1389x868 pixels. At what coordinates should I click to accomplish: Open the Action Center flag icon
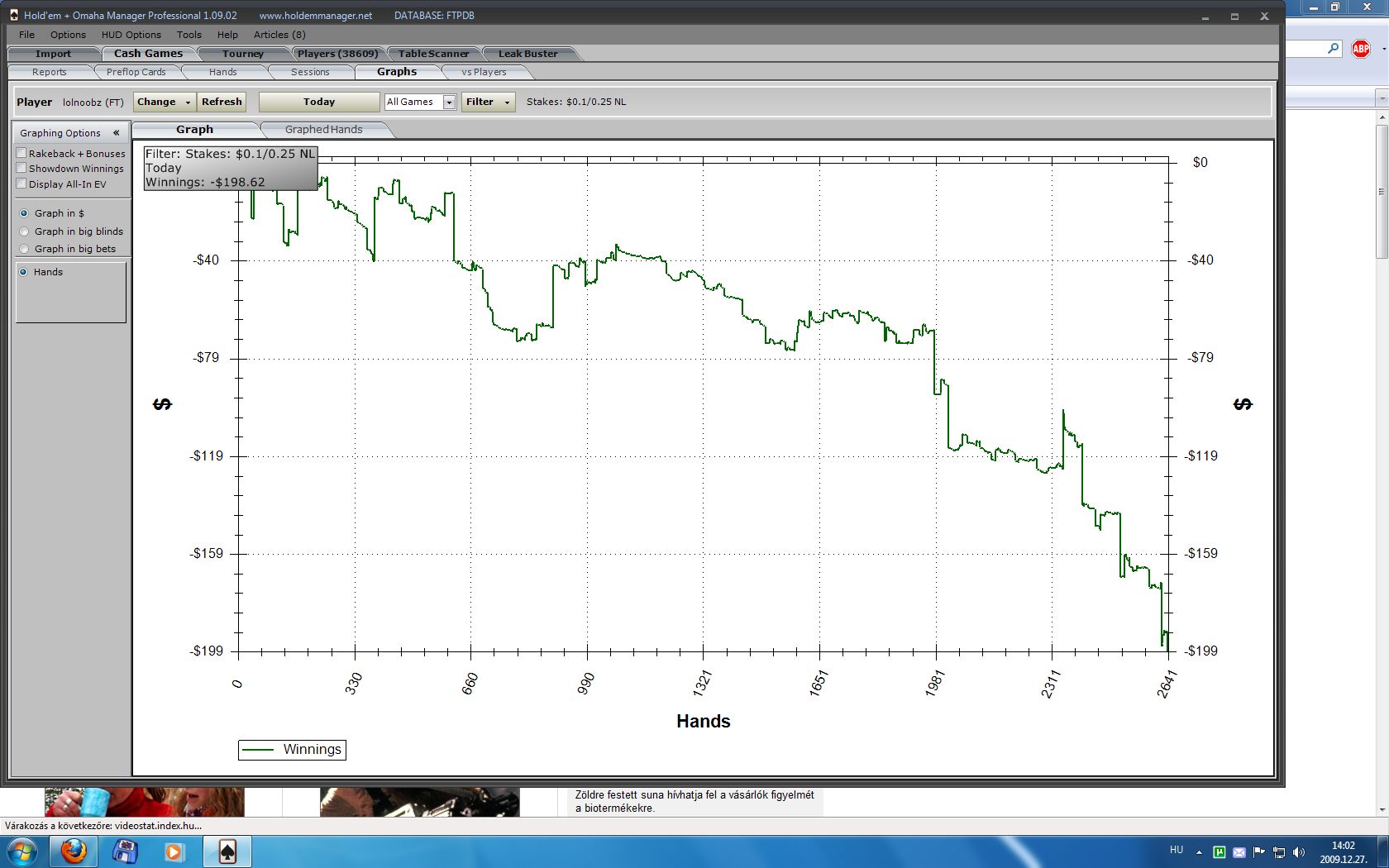pos(1258,851)
